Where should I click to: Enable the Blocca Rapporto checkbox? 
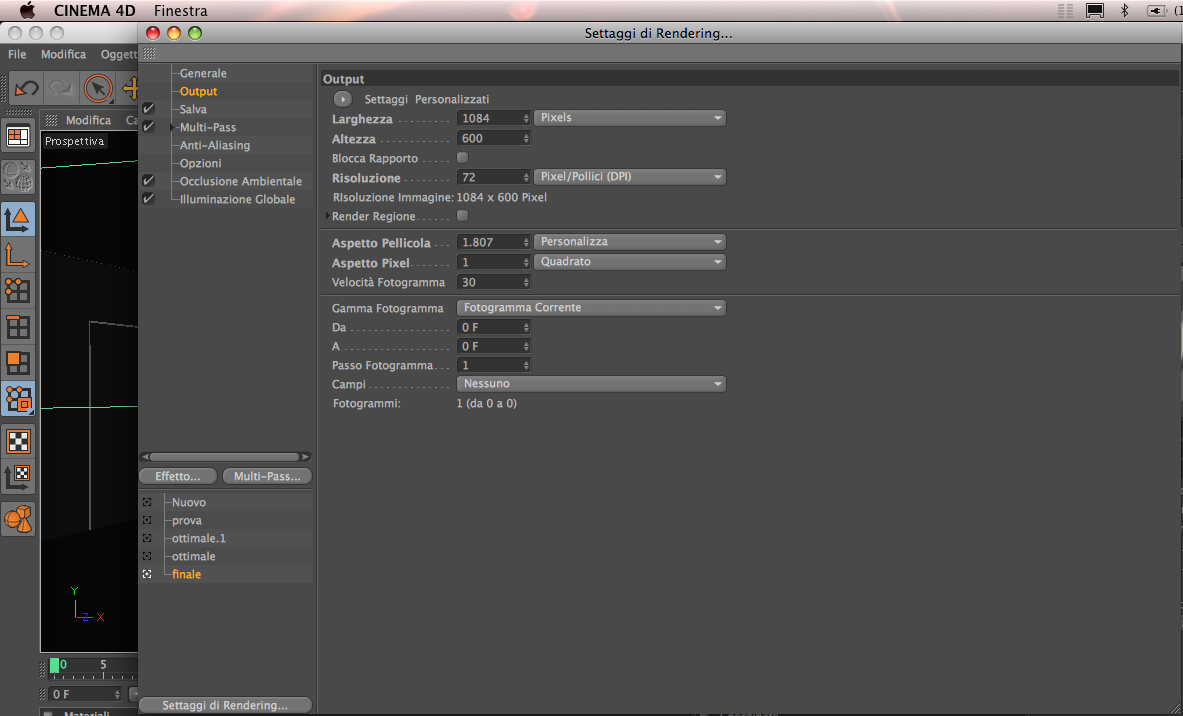pyautogui.click(x=462, y=158)
